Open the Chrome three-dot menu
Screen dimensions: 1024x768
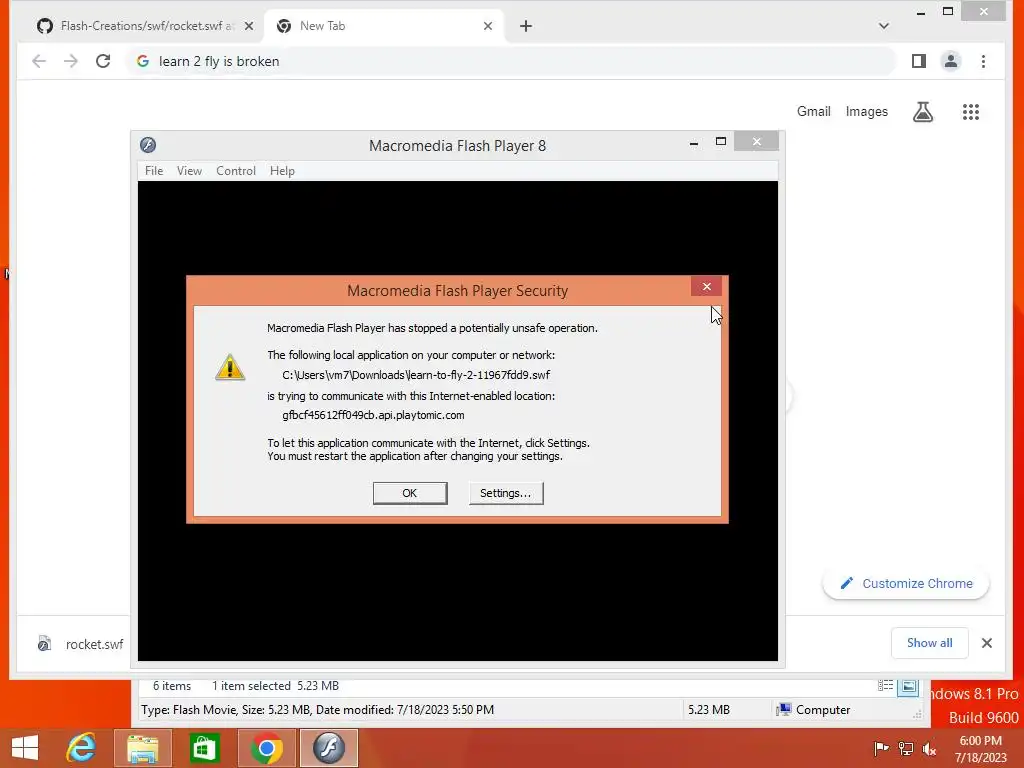tap(984, 61)
